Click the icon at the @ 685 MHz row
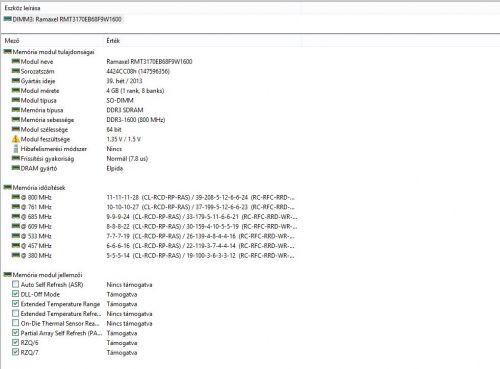 click(16, 216)
